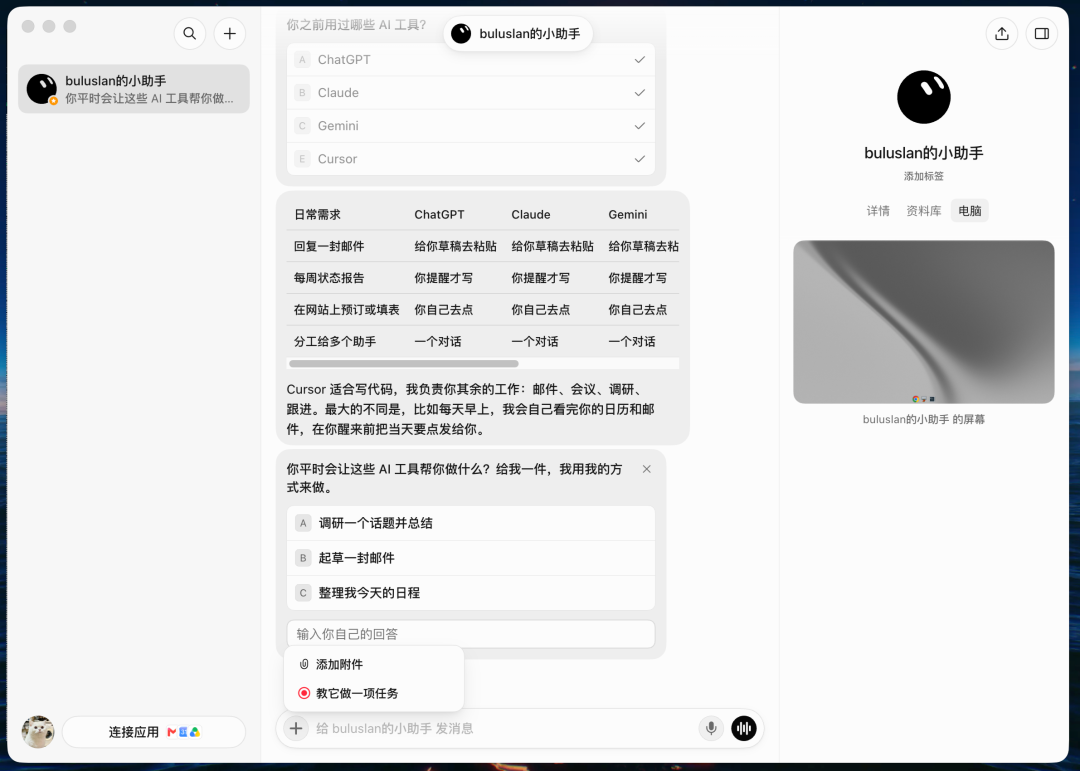Select the ChatGPT option in the tools list
This screenshot has height=771, width=1080.
[x=470, y=60]
